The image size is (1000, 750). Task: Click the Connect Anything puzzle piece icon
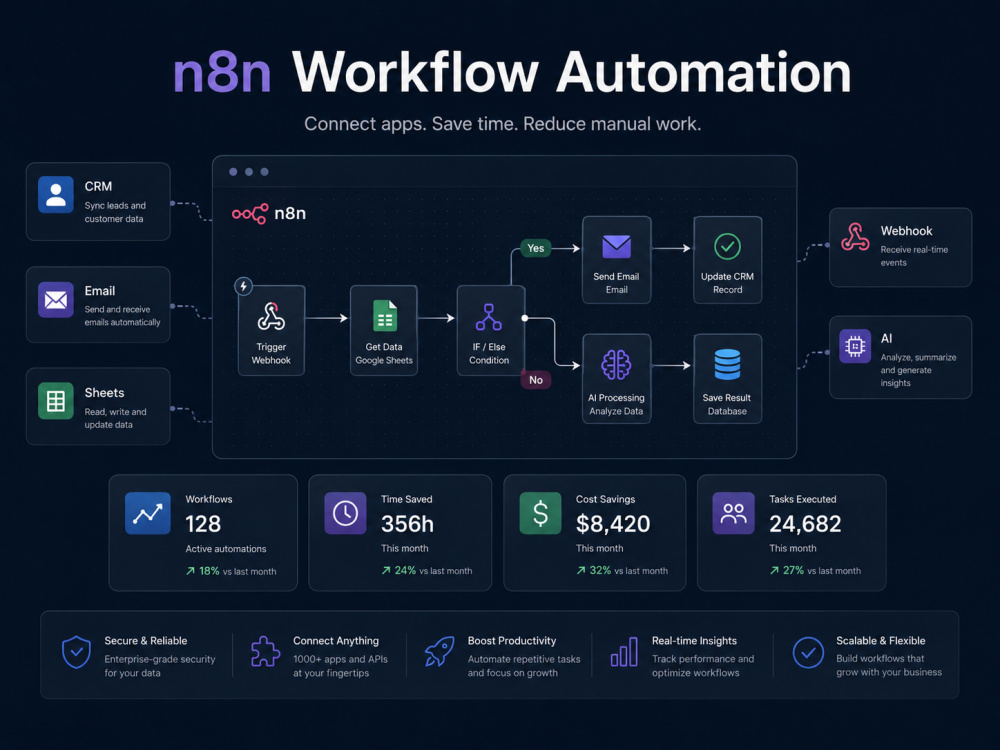[265, 652]
